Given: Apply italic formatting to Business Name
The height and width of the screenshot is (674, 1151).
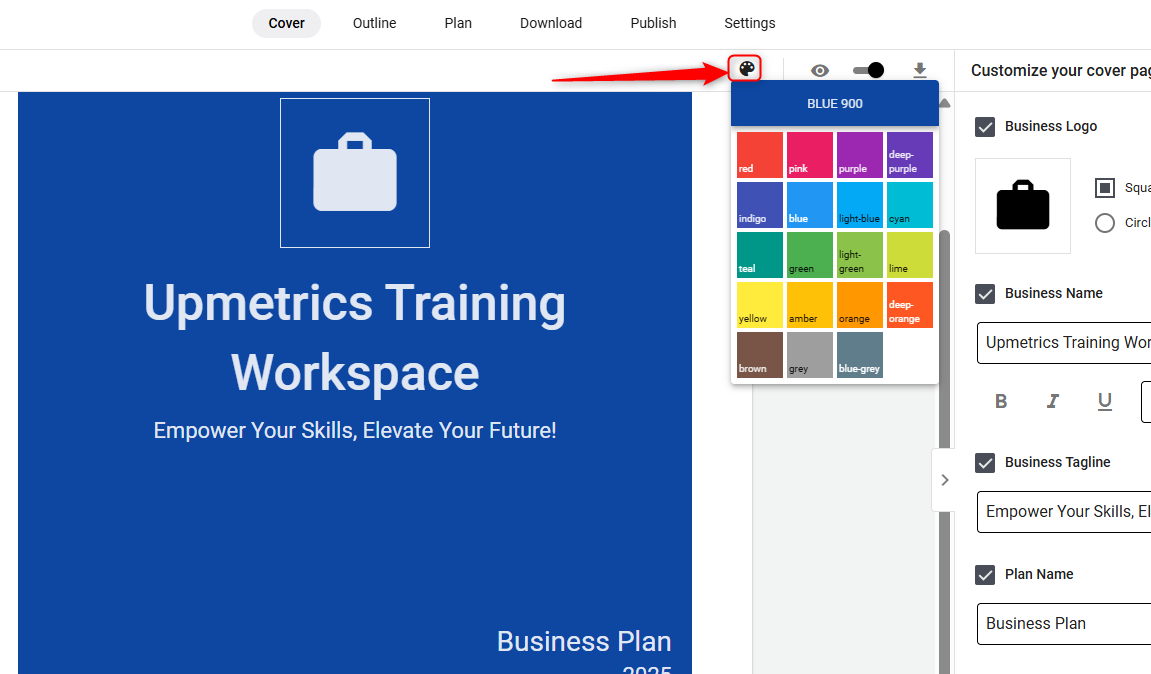Looking at the screenshot, I should 1053,401.
